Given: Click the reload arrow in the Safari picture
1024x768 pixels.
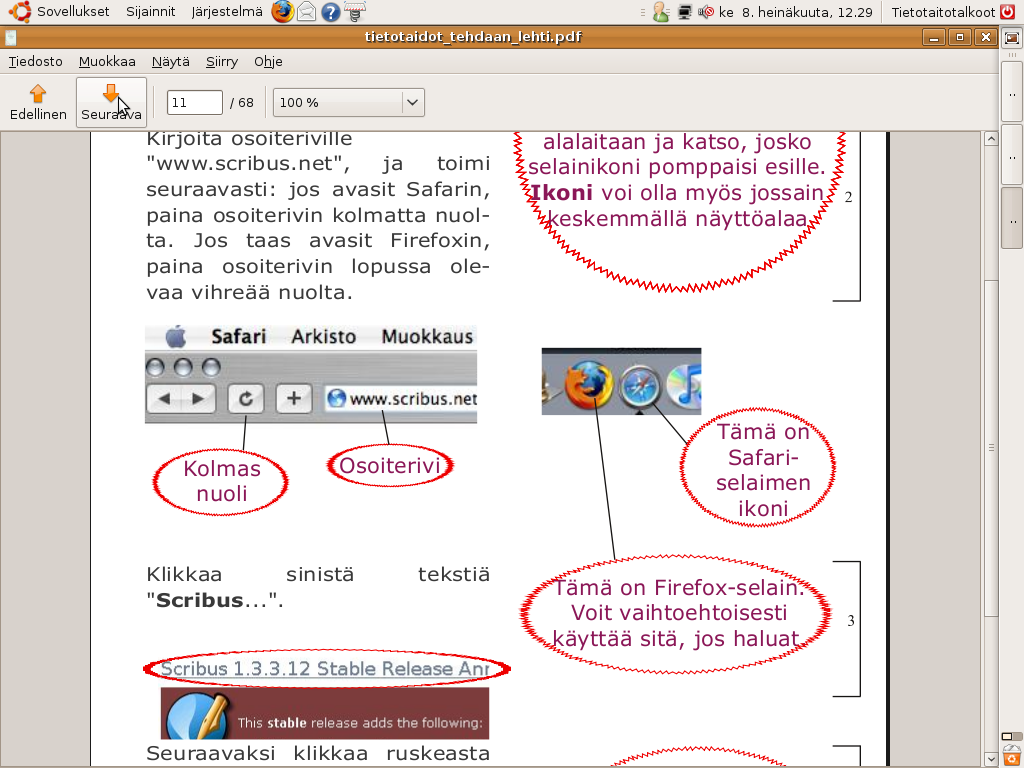Looking at the screenshot, I should point(246,398).
